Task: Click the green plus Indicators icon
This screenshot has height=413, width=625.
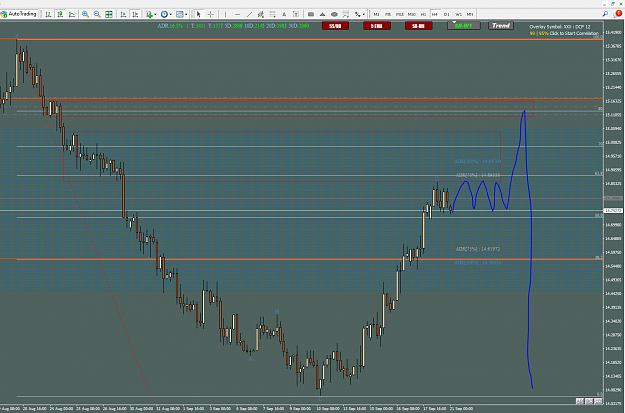Action: 149,14
